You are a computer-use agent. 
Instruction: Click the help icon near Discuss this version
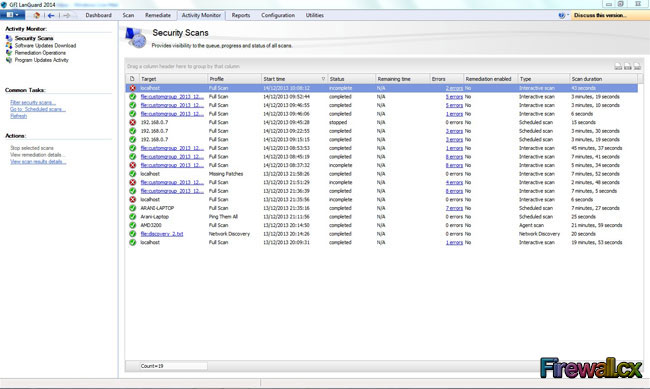(561, 15)
